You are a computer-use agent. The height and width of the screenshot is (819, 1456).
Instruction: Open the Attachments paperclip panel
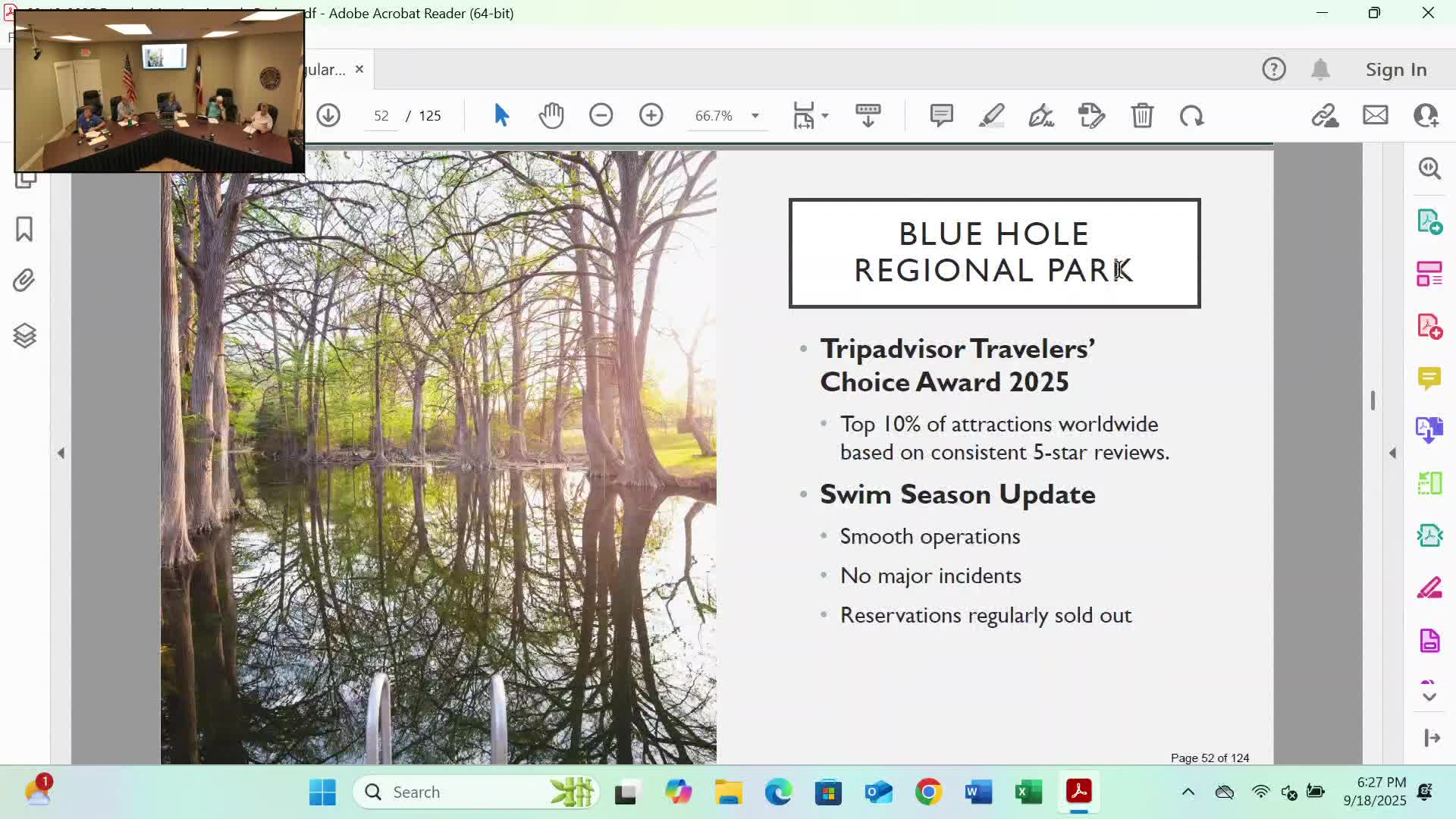[x=24, y=281]
